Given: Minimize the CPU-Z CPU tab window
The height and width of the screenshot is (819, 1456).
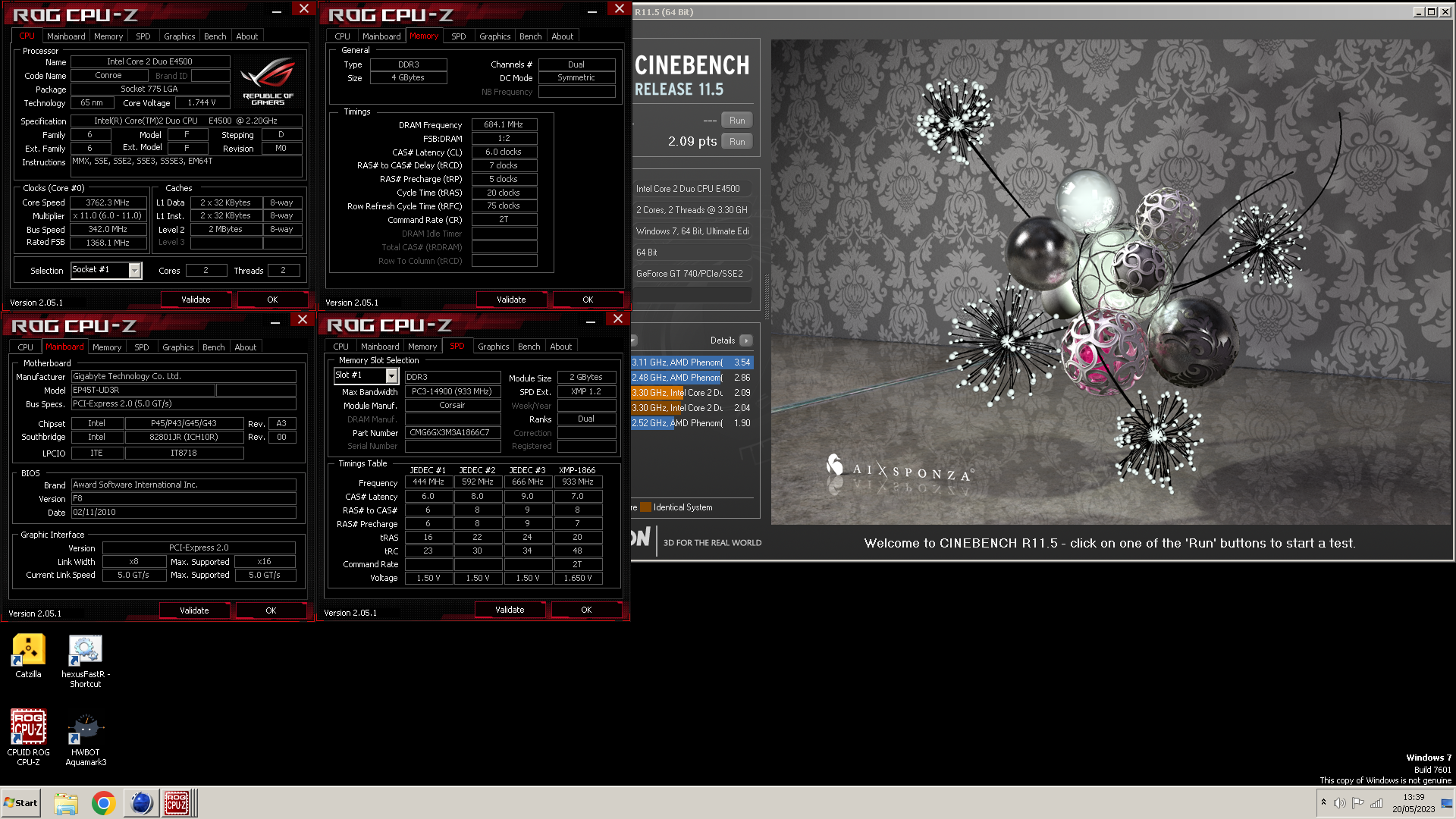Looking at the screenshot, I should click(277, 11).
